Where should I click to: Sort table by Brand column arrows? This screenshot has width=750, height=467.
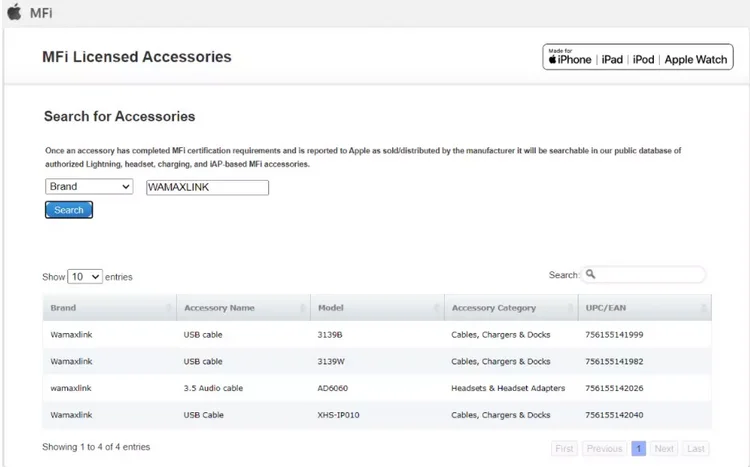pyautogui.click(x=169, y=308)
